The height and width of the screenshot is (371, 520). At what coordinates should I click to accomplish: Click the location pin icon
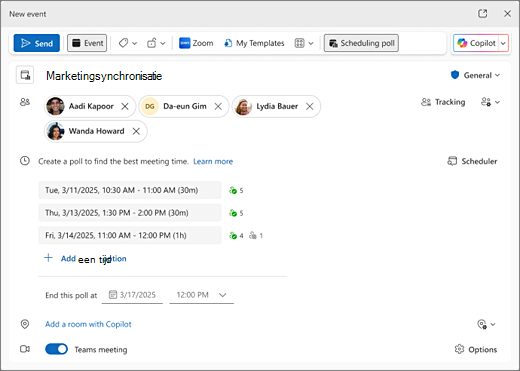pyautogui.click(x=25, y=324)
